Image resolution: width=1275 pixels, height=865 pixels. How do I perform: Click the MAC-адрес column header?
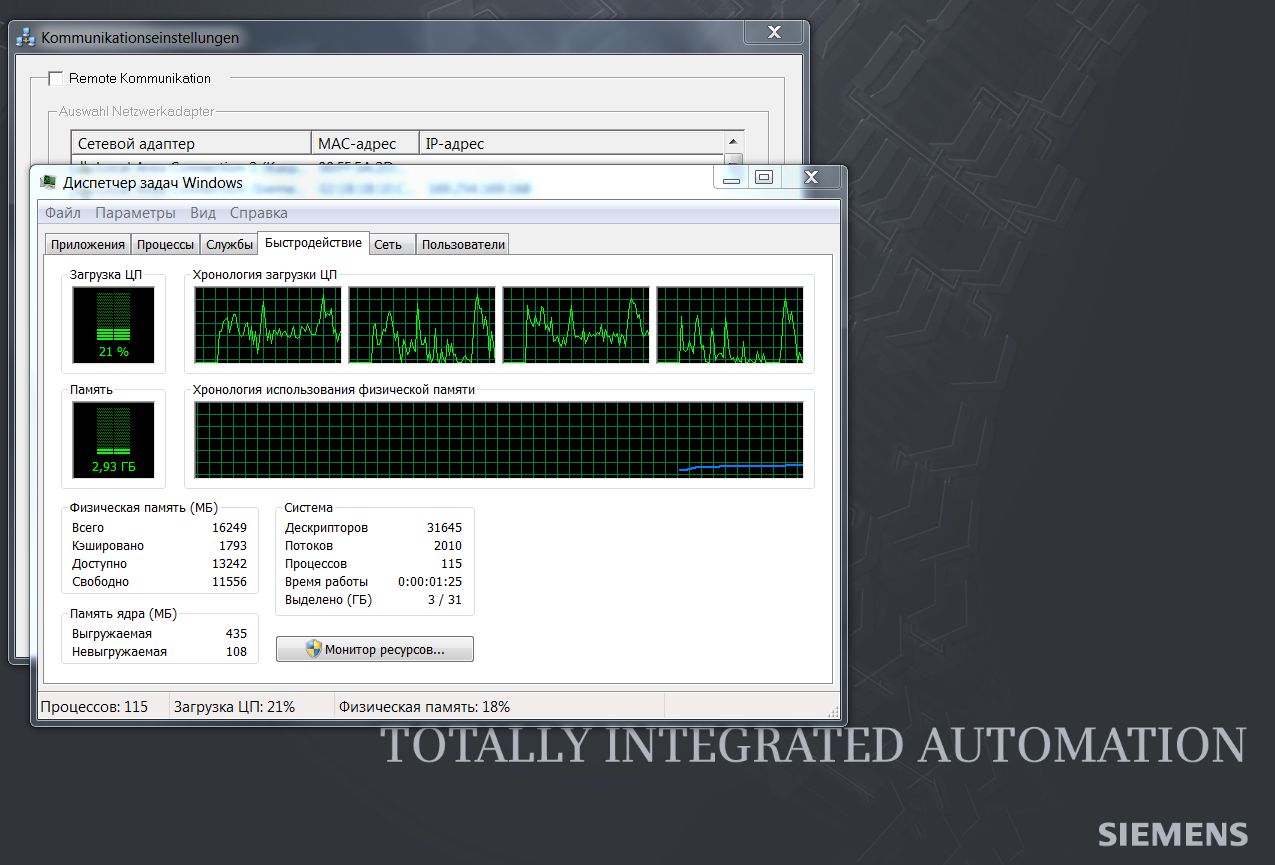(x=364, y=144)
